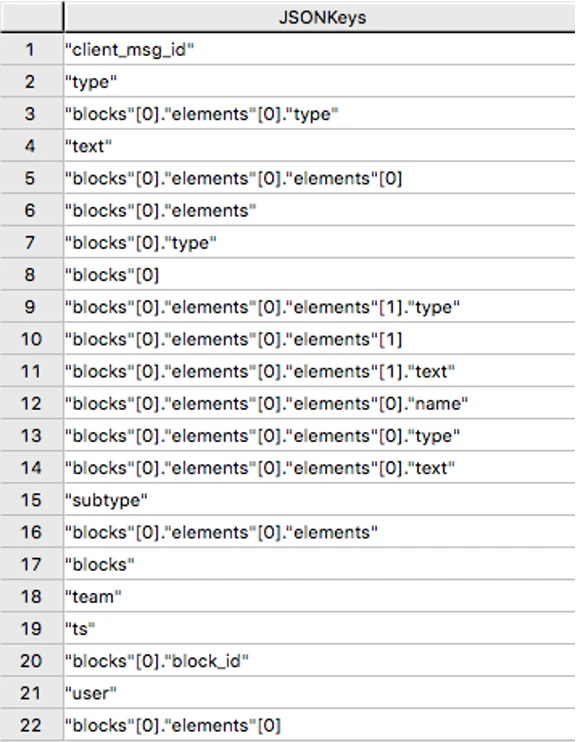
Task: Select the "team" cell
Action: pos(320,596)
